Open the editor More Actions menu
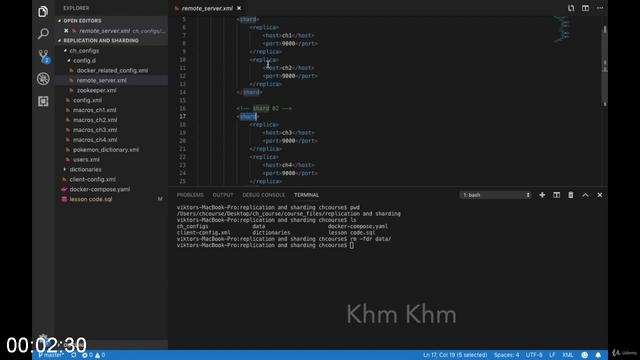This screenshot has height=360, width=640. tap(600, 8)
